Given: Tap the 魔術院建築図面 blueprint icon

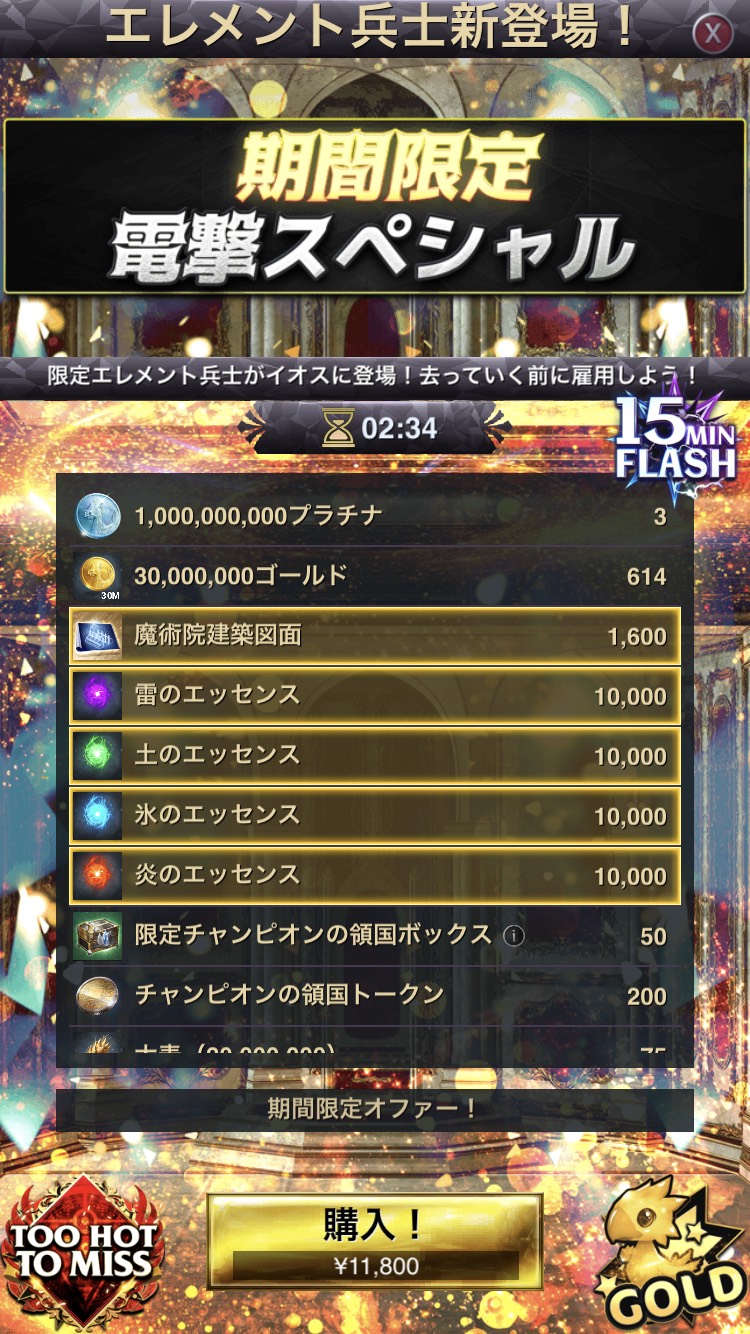Looking at the screenshot, I should 98,636.
